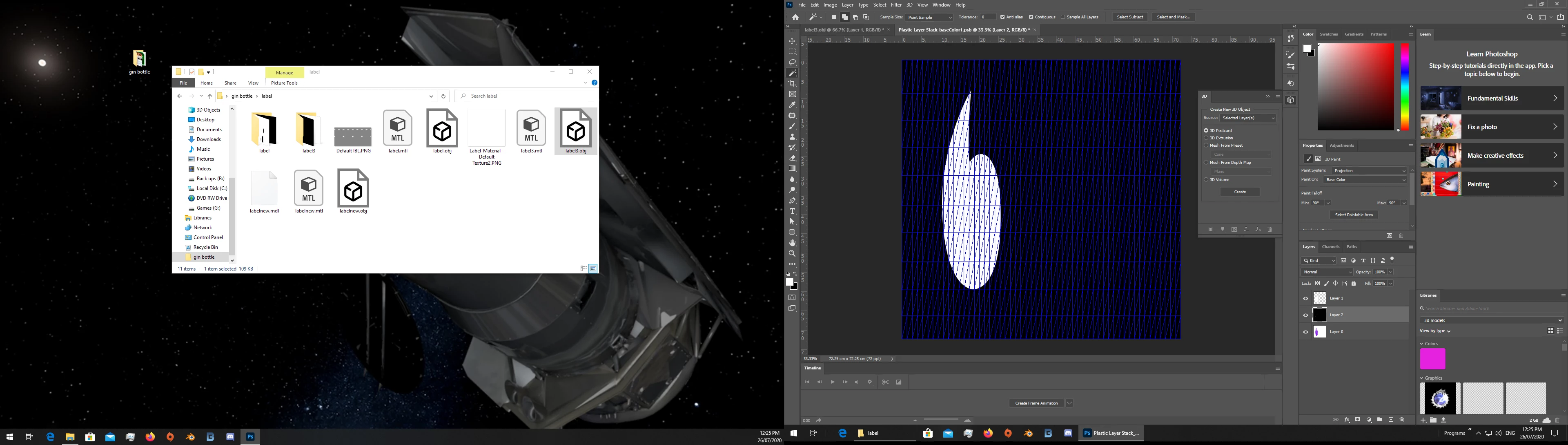Open the Normal blend mode dropdown
Viewport: 1568px width, 445px height.
(x=1327, y=272)
